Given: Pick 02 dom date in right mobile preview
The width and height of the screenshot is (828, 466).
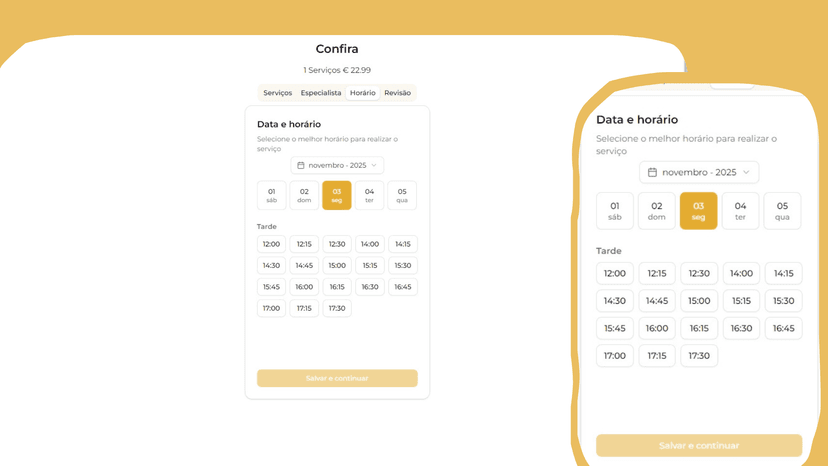Looking at the screenshot, I should pyautogui.click(x=656, y=211).
